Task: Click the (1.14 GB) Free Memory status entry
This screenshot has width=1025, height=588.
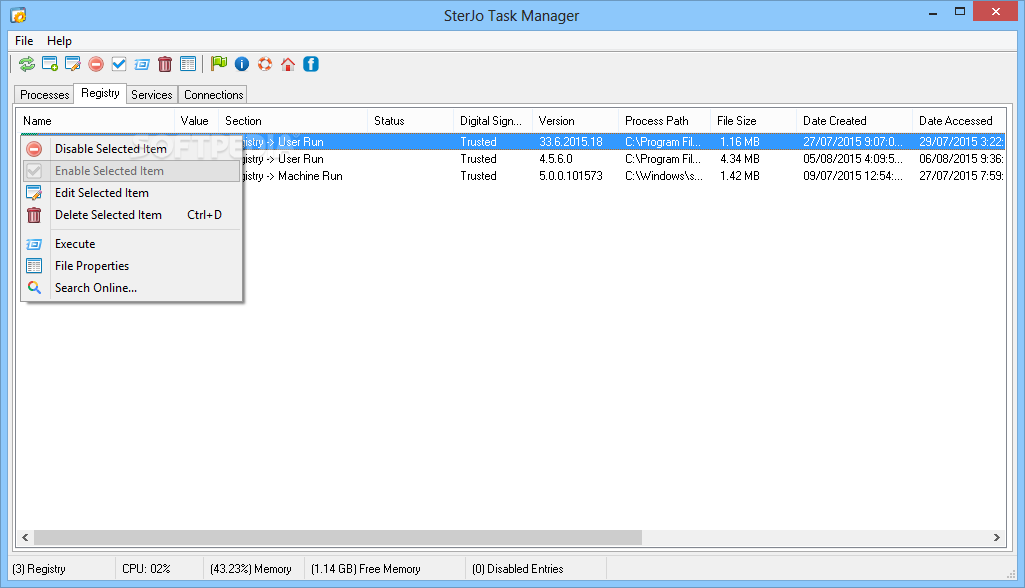Action: (365, 569)
